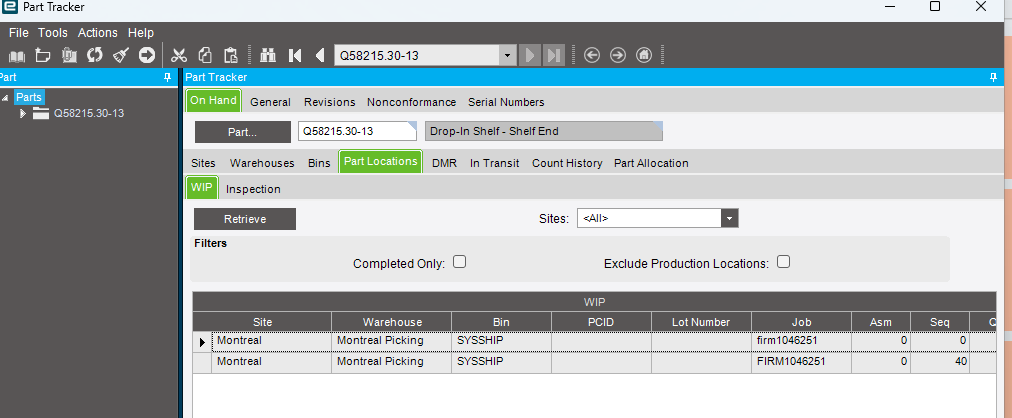Image resolution: width=1012 pixels, height=418 pixels.
Task: Enable the Completed Only checkbox
Action: tap(460, 262)
